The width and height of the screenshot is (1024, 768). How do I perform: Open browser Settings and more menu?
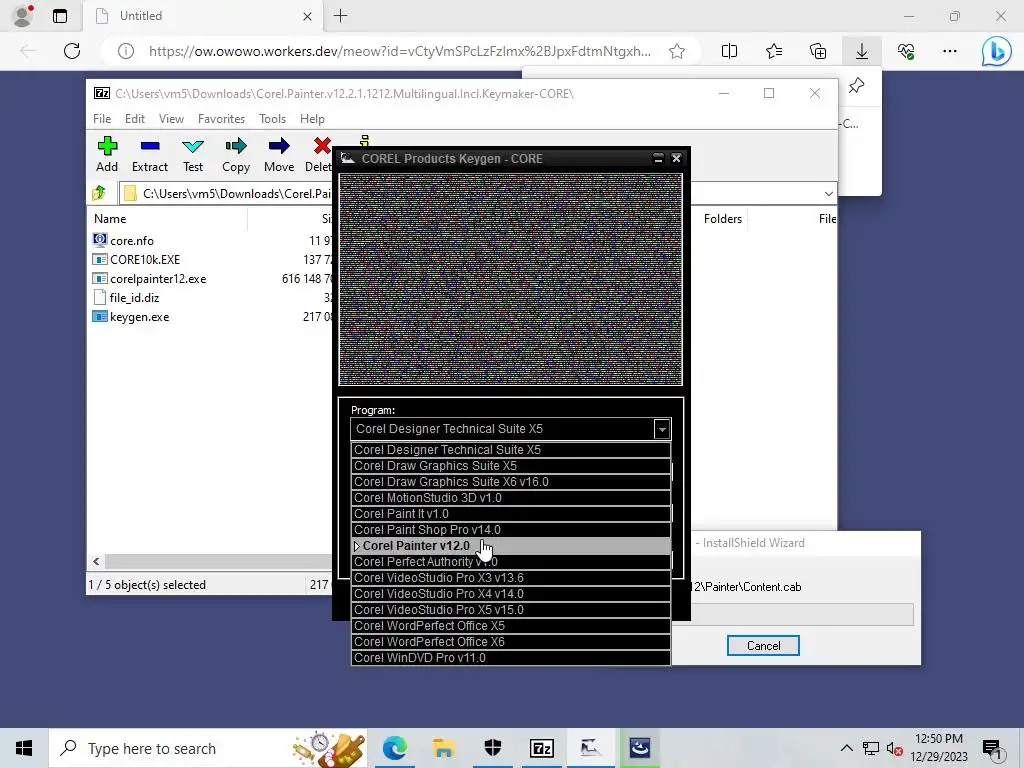(950, 51)
